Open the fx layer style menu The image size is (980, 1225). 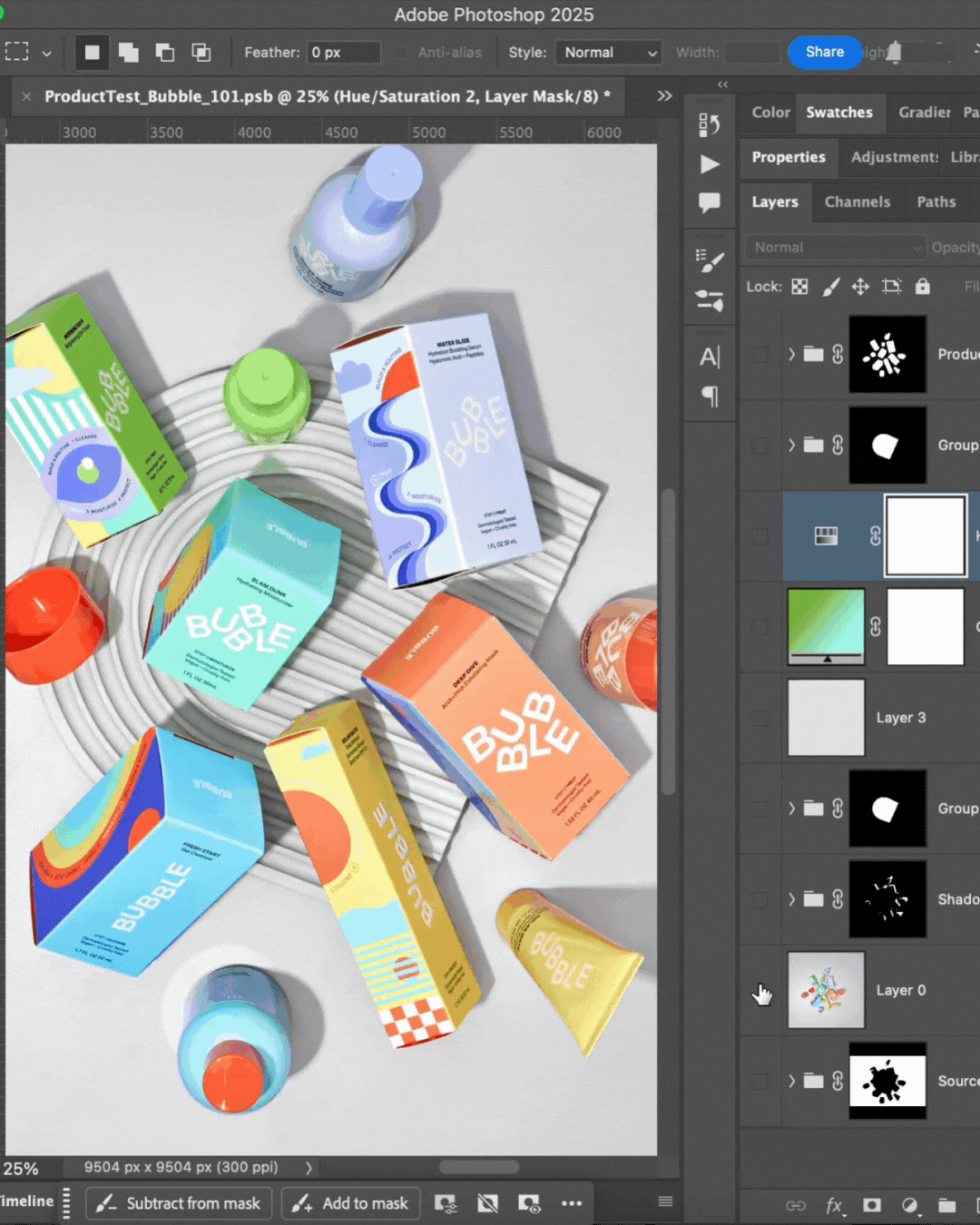coord(834,1205)
